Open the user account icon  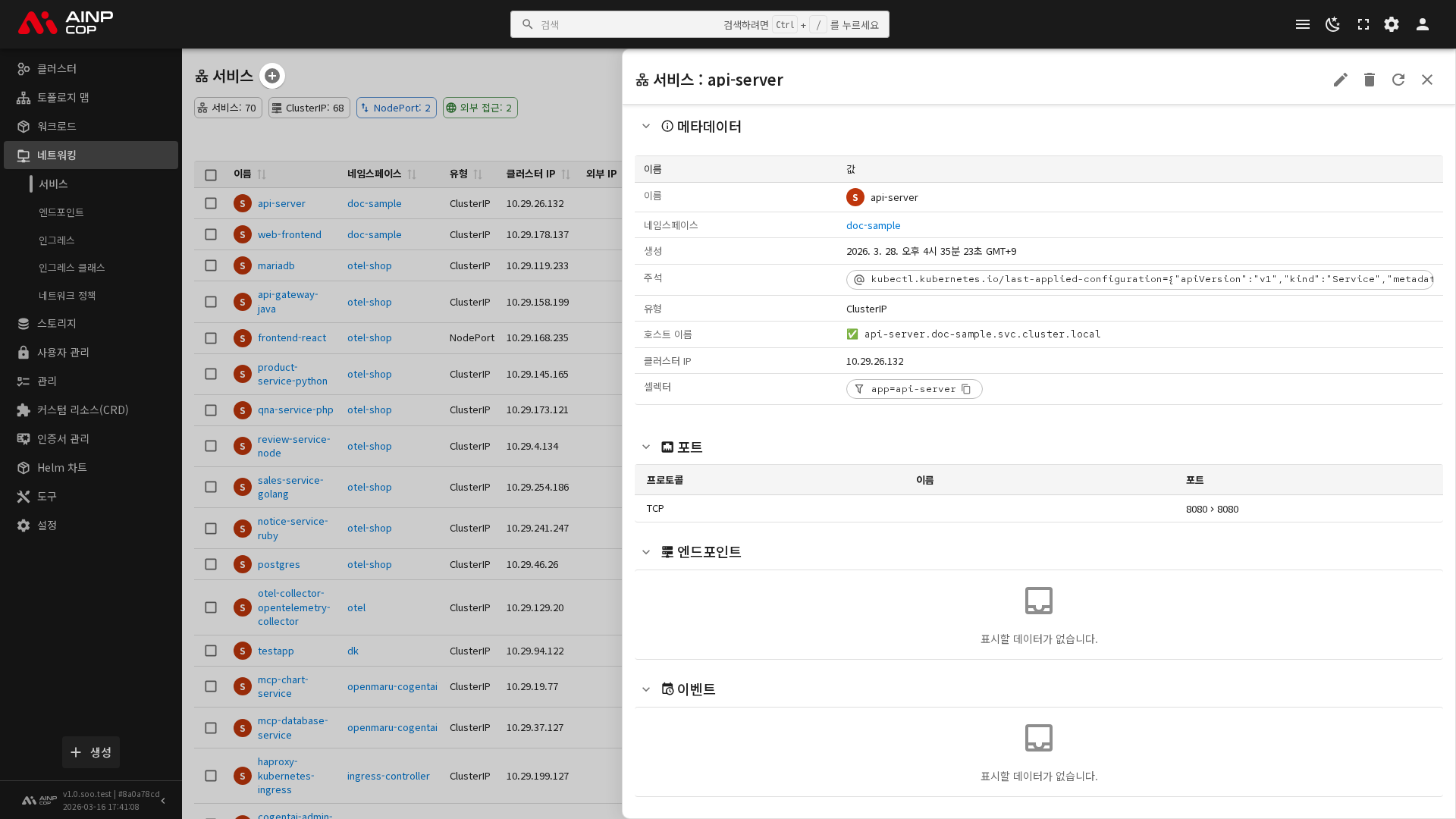1422,24
